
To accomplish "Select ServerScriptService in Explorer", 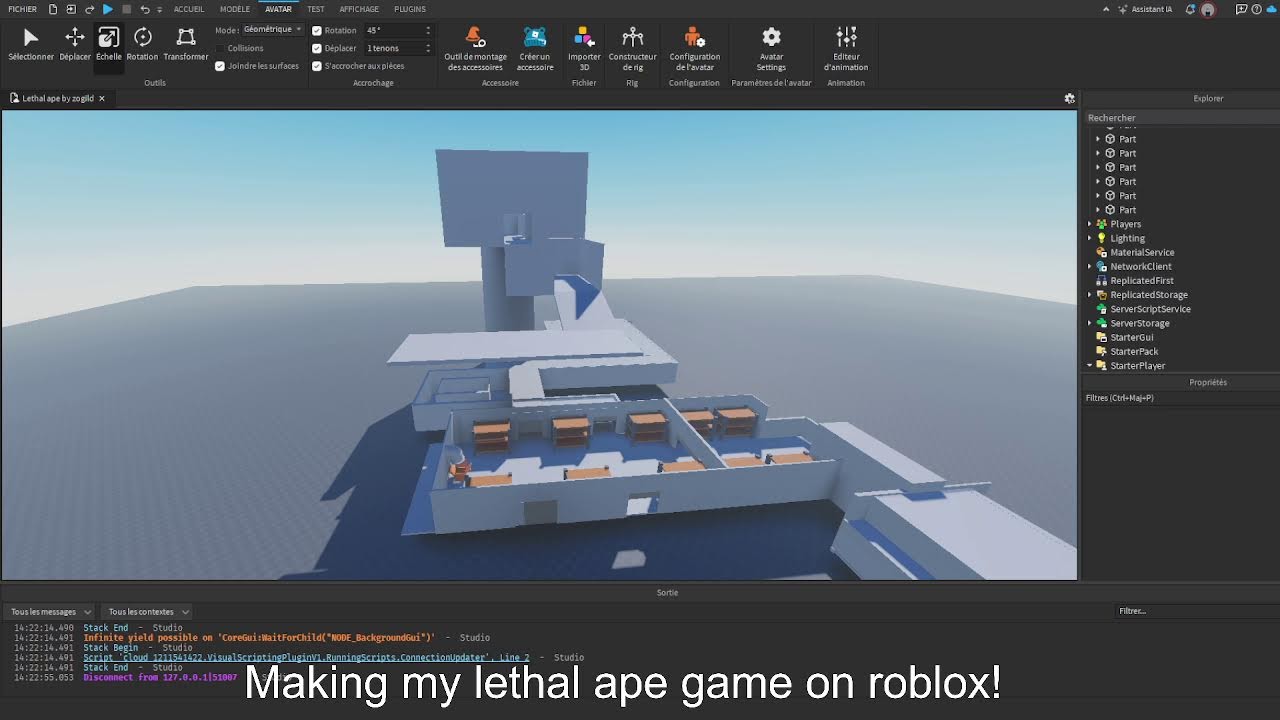I will tap(1150, 309).
